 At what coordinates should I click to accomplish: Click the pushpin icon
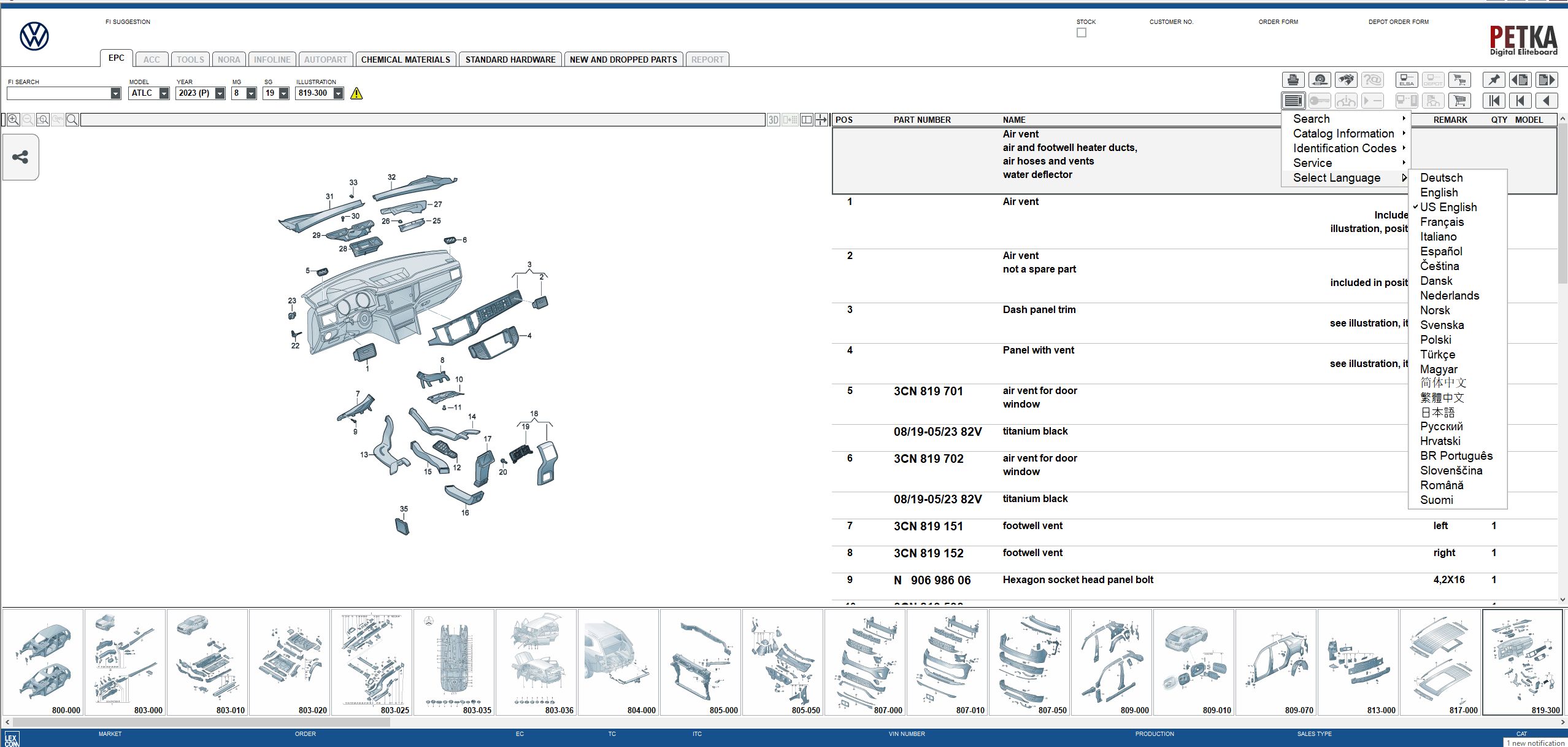[1494, 80]
